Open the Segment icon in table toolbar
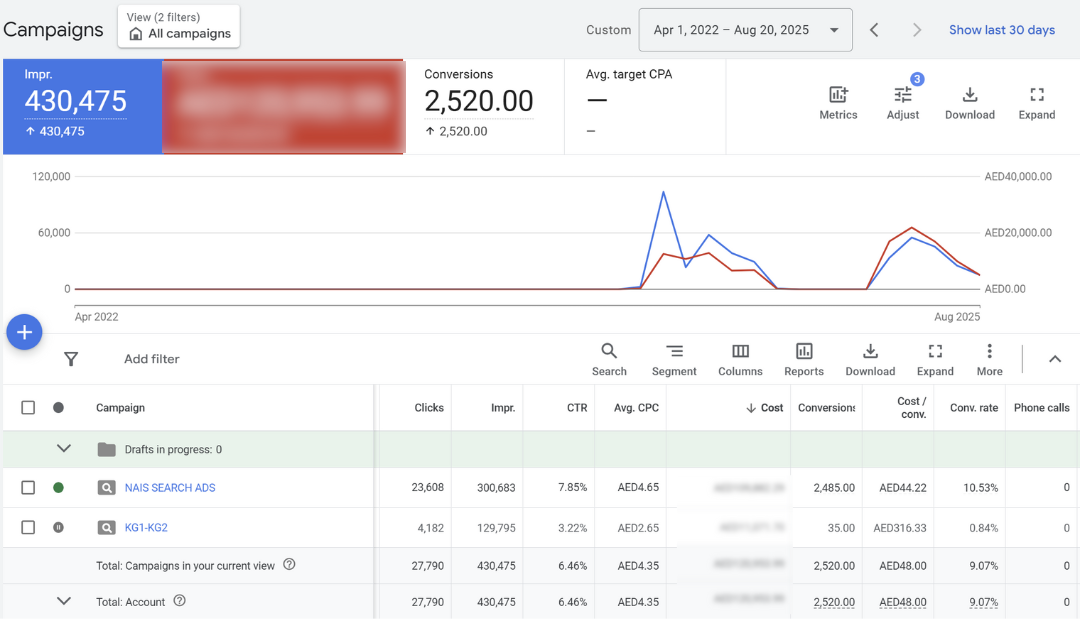Screen dimensions: 1080x620 pyautogui.click(x=674, y=352)
